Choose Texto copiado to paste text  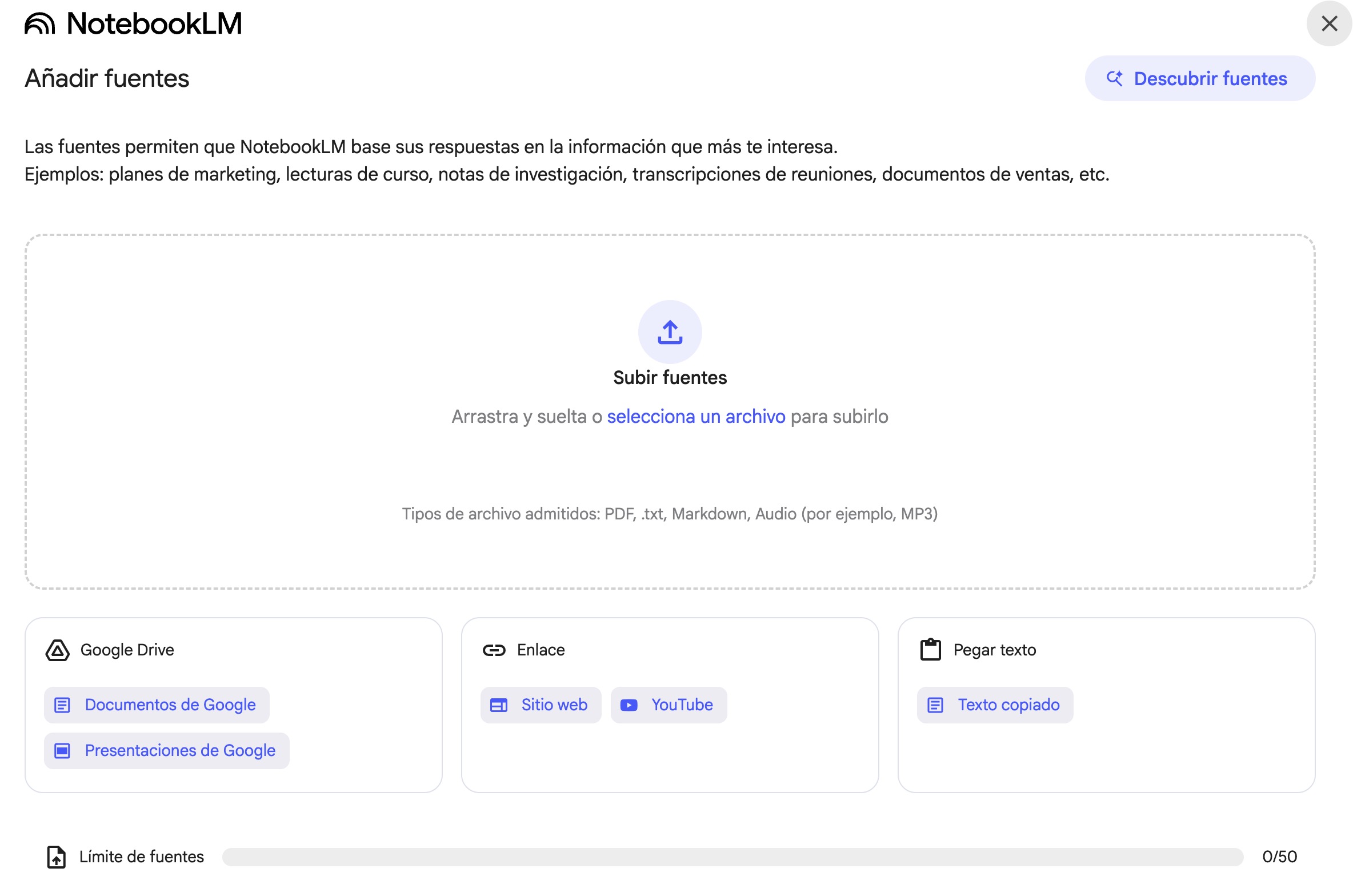click(x=995, y=705)
